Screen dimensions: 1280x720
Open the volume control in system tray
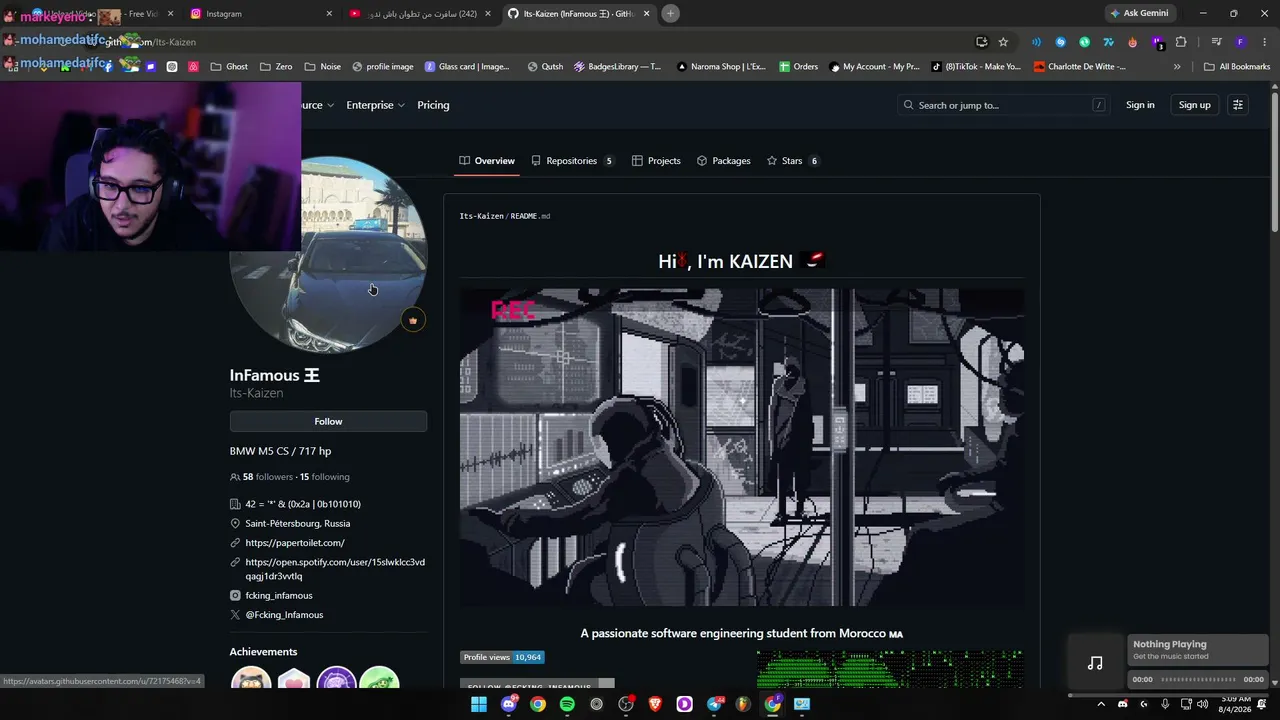coord(1205,704)
